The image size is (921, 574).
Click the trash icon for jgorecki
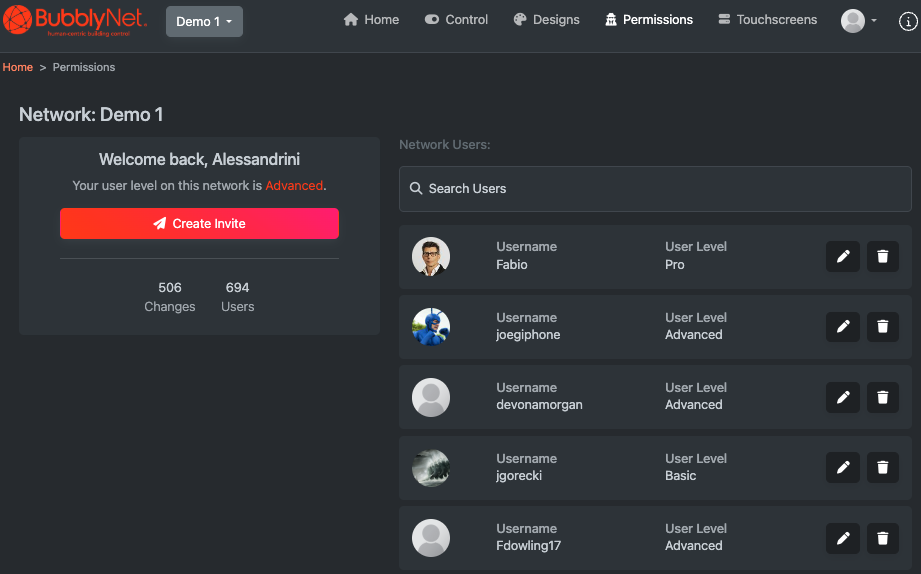click(x=882, y=467)
